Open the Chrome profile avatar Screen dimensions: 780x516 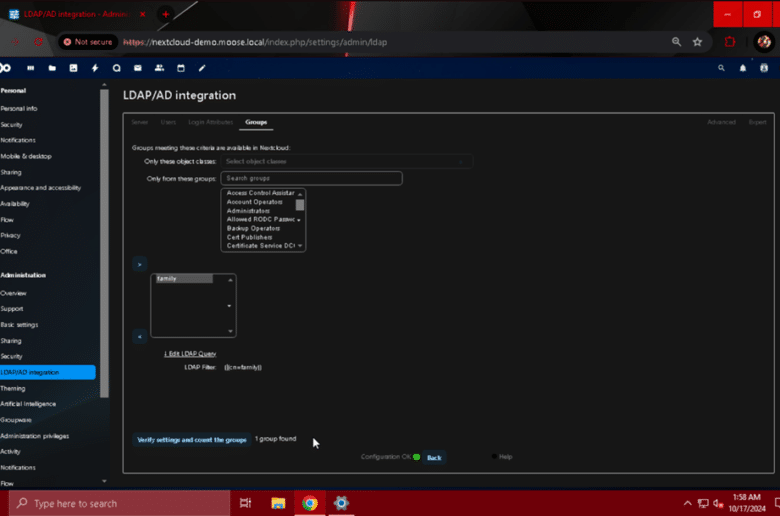(x=764, y=42)
